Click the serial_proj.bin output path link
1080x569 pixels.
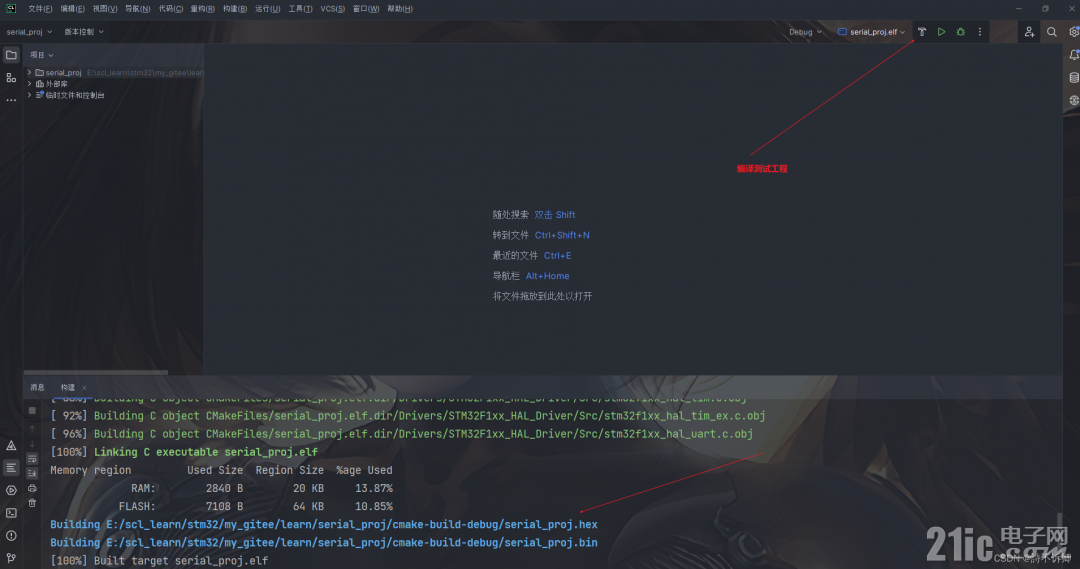tap(352, 543)
